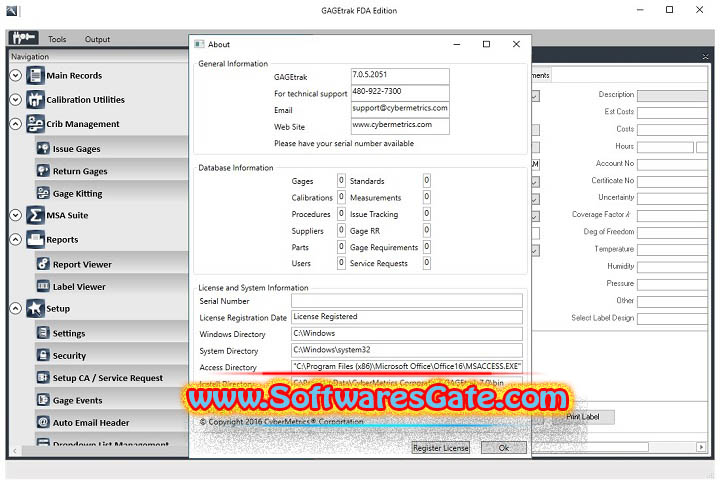Open Gage Kitting icon
The image size is (720, 480).
43,193
